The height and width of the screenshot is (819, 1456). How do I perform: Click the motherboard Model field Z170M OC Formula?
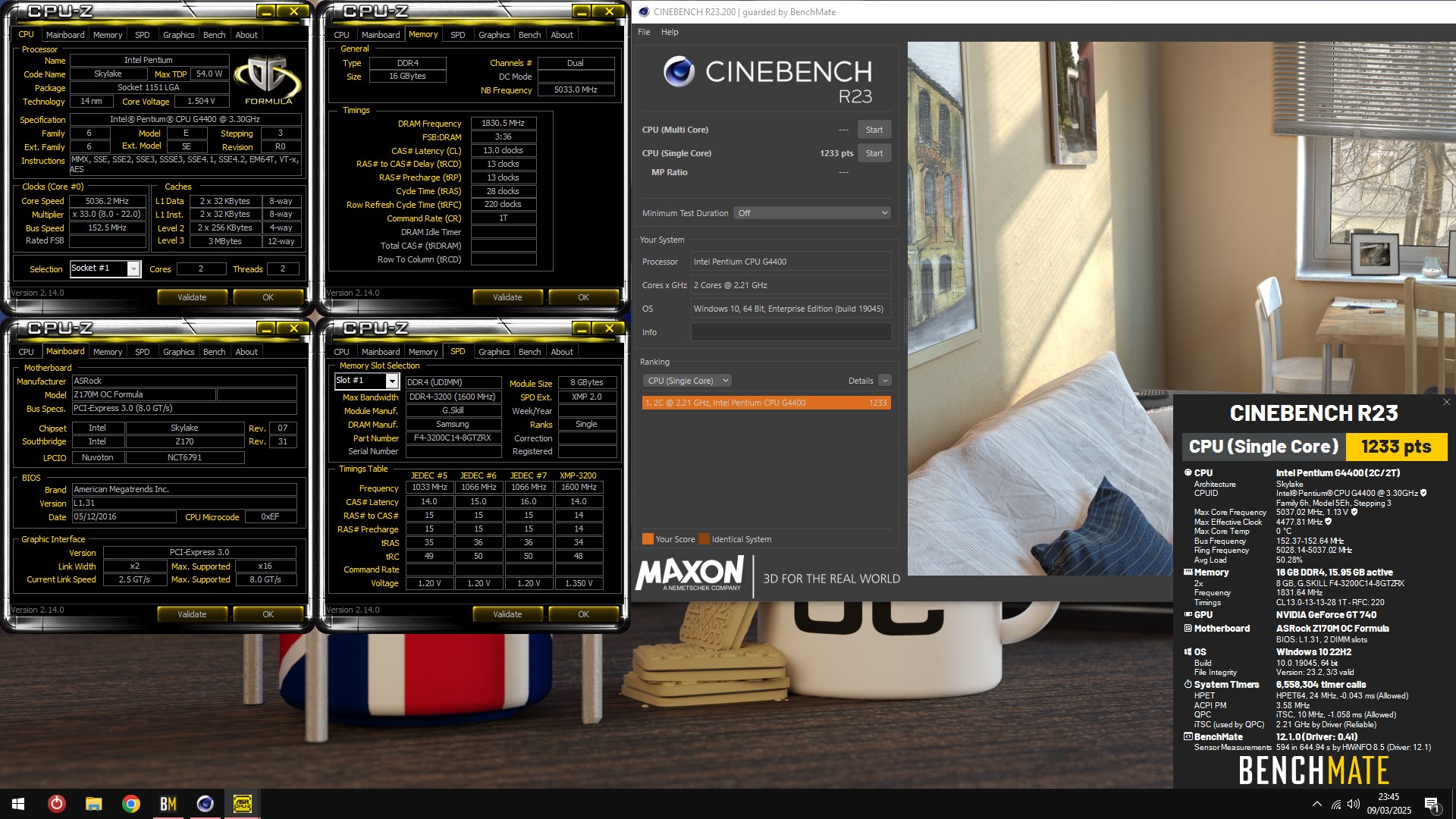pos(143,394)
